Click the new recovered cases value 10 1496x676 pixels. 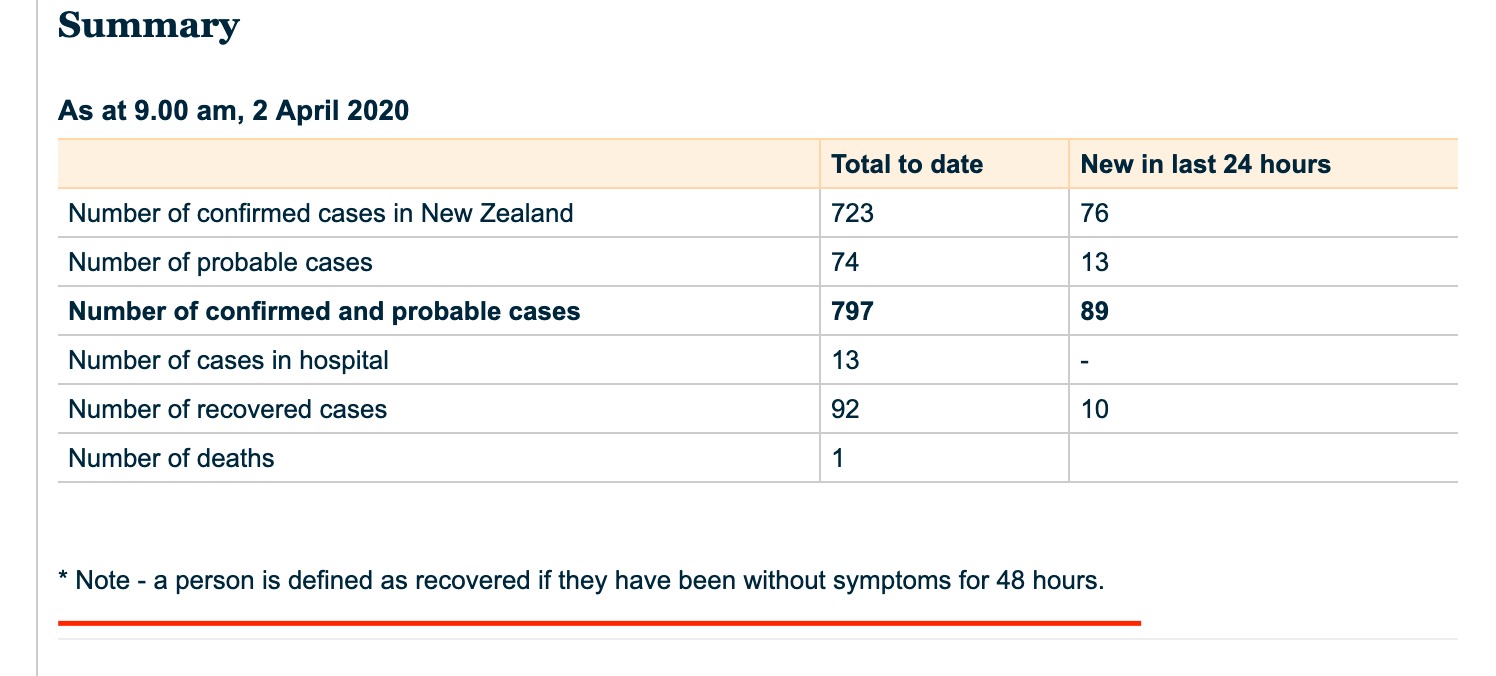click(x=1094, y=409)
